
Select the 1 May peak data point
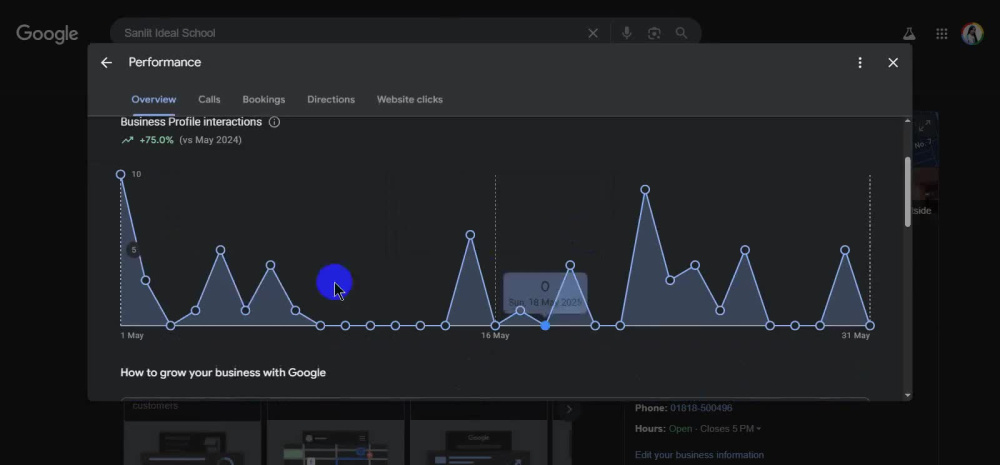[x=121, y=174]
